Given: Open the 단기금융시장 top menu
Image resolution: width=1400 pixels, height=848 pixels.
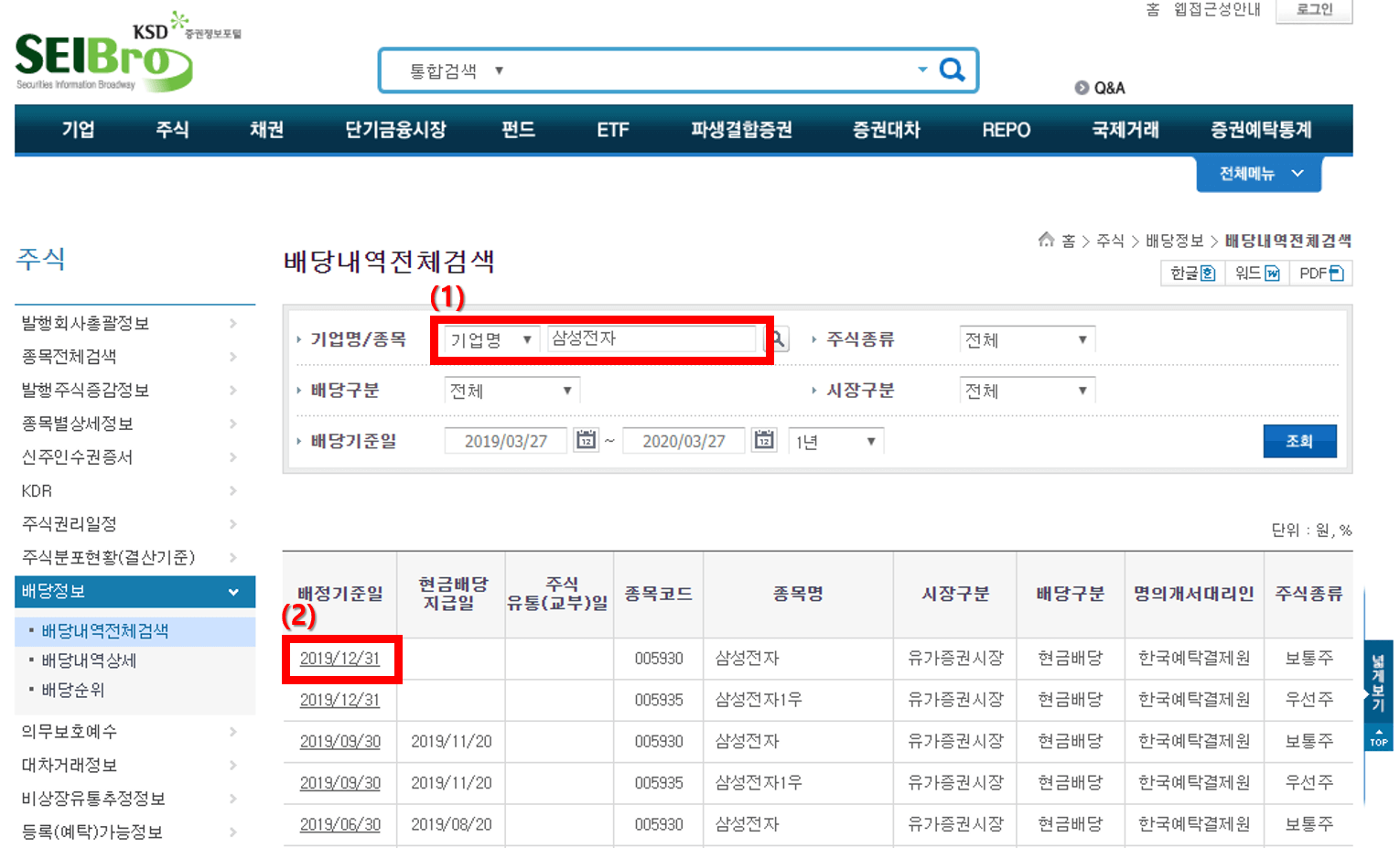Looking at the screenshot, I should point(395,130).
